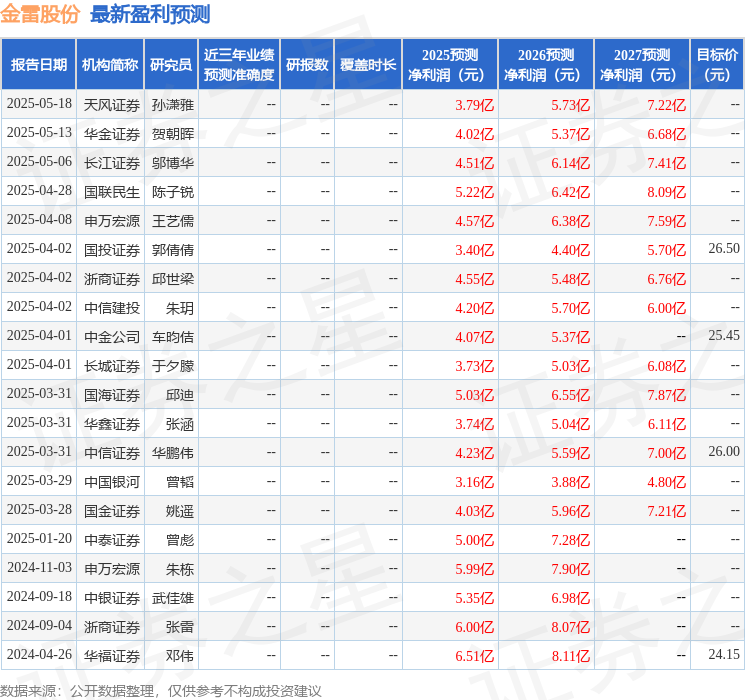Select the 国投证券 institution cell
745x700 pixels.
pos(112,250)
